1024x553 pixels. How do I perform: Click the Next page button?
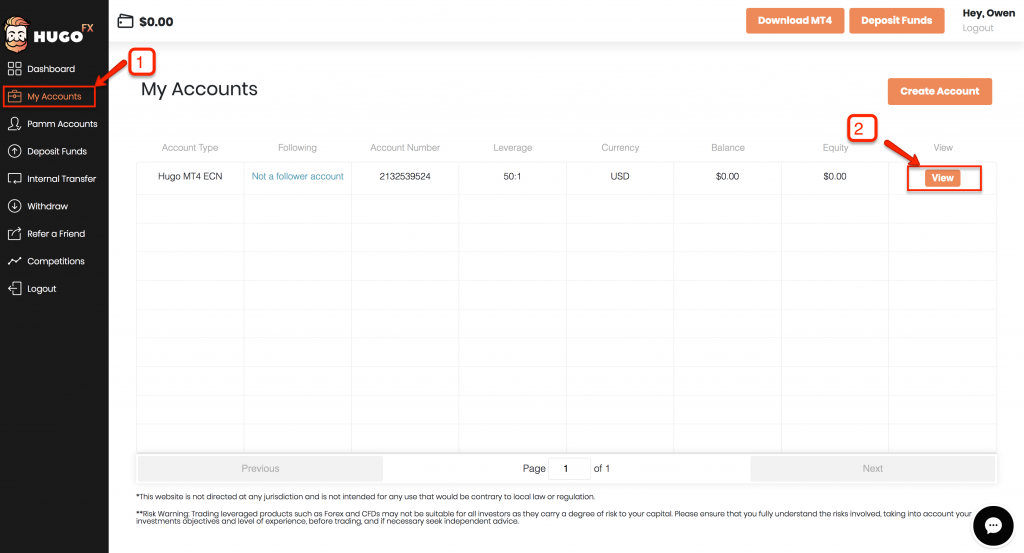[872, 468]
